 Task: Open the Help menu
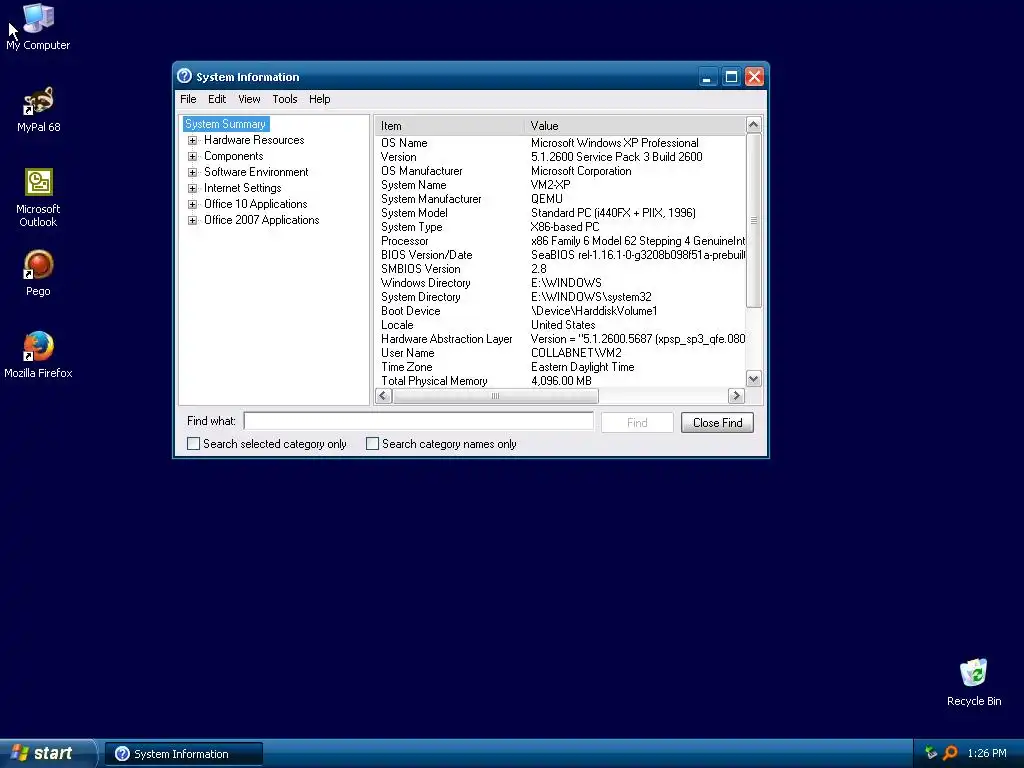[x=319, y=99]
